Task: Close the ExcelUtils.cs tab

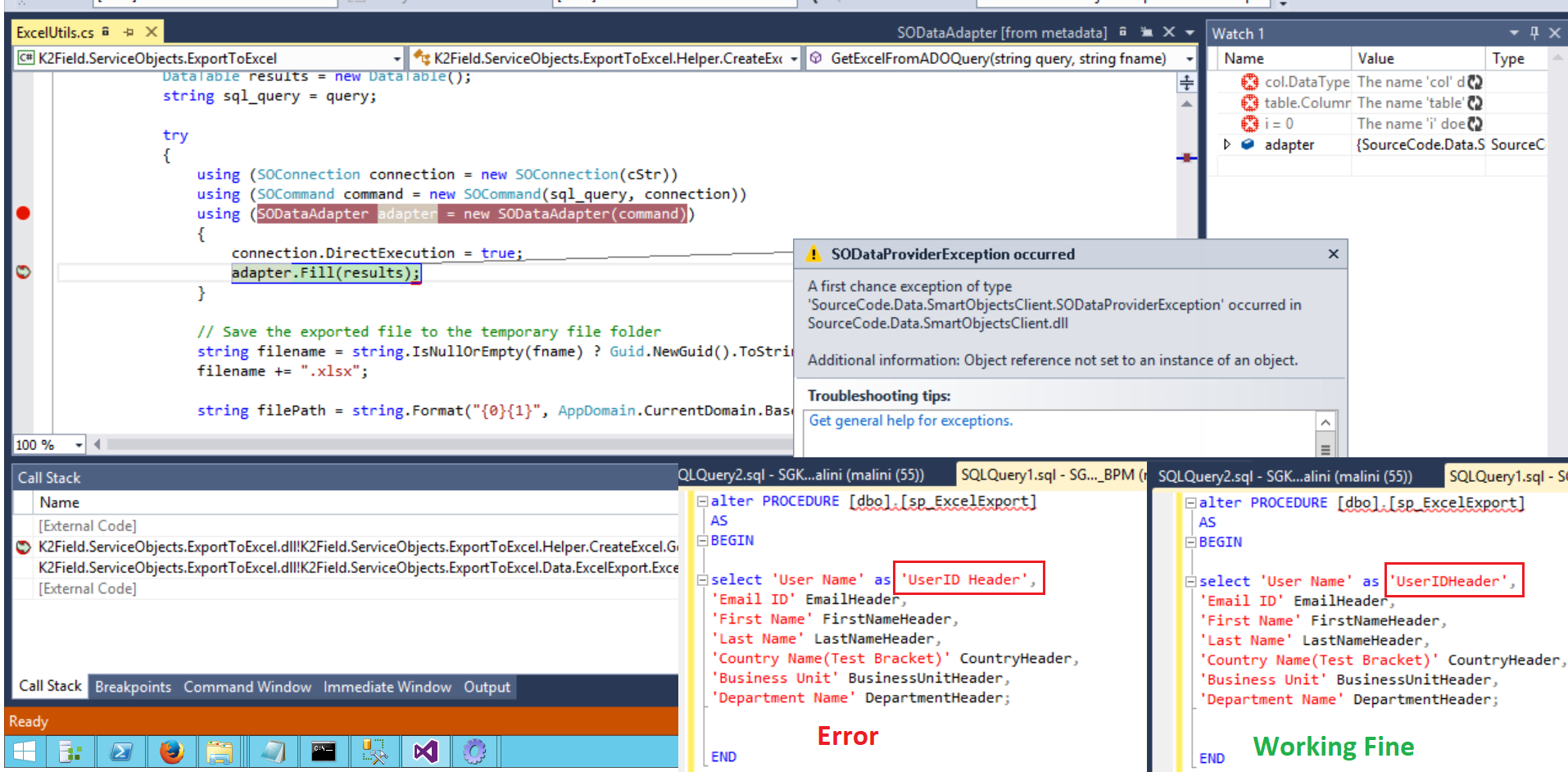Action: pyautogui.click(x=152, y=32)
